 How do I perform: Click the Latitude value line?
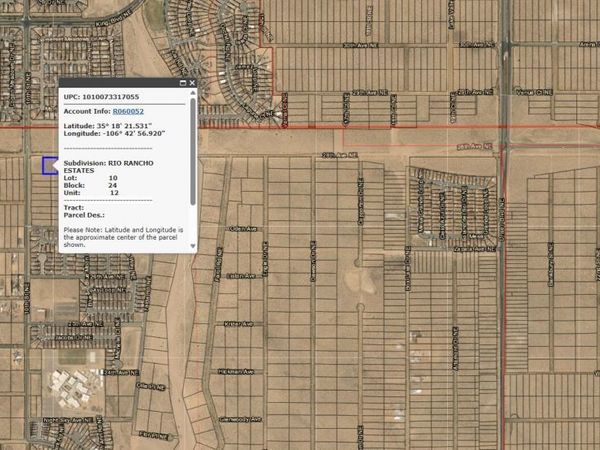(x=108, y=126)
